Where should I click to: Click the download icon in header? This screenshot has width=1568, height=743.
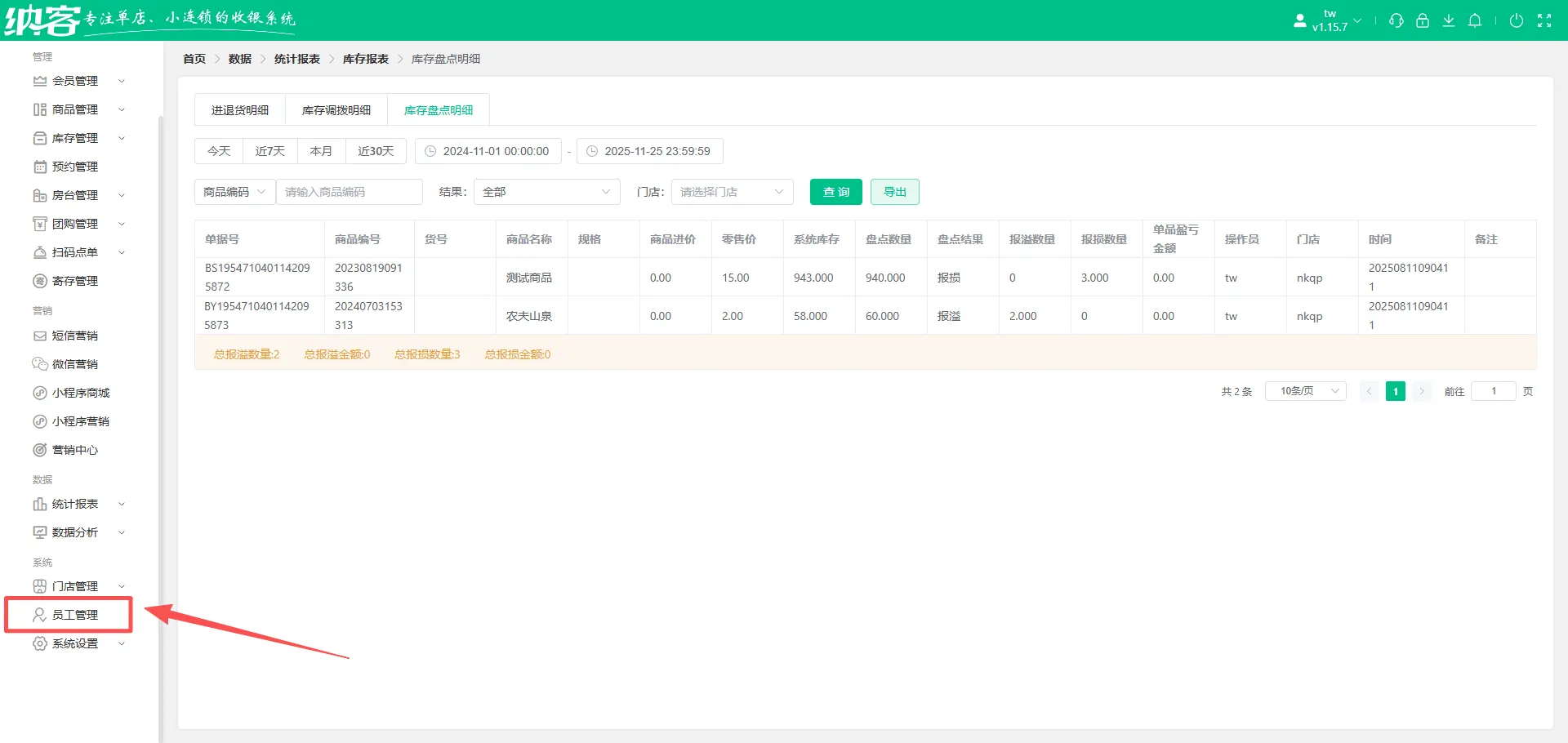click(1448, 21)
